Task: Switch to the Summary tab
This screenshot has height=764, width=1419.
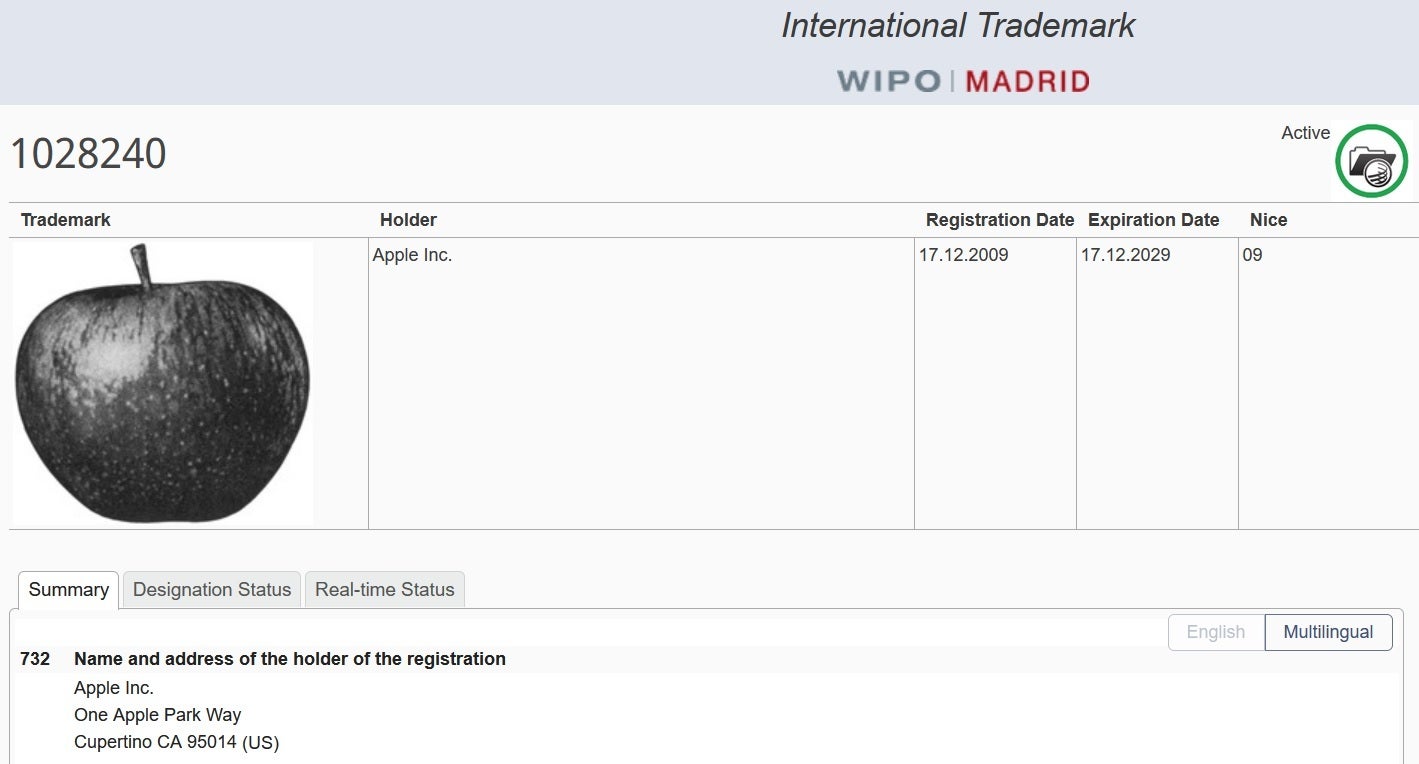Action: coord(68,590)
